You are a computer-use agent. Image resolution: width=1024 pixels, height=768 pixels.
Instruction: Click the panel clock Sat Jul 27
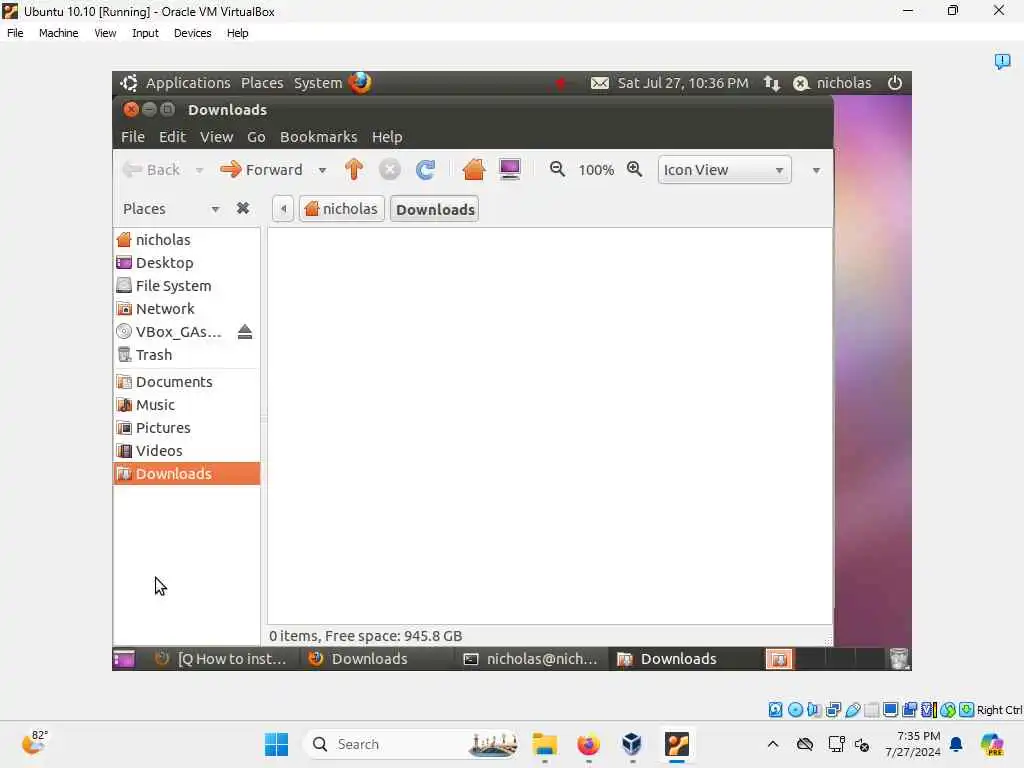point(683,83)
